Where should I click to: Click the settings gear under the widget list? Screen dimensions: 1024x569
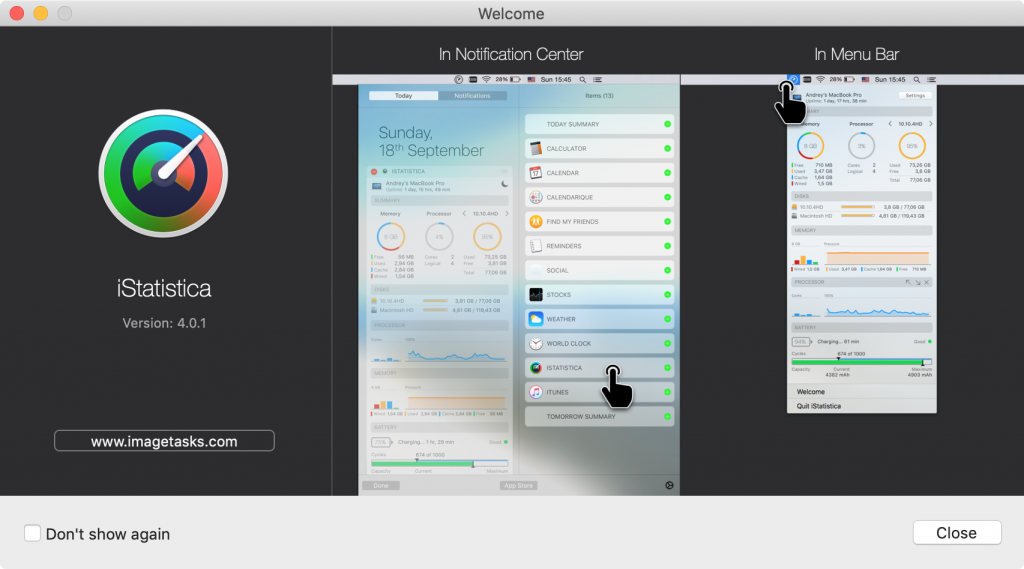tap(669, 485)
